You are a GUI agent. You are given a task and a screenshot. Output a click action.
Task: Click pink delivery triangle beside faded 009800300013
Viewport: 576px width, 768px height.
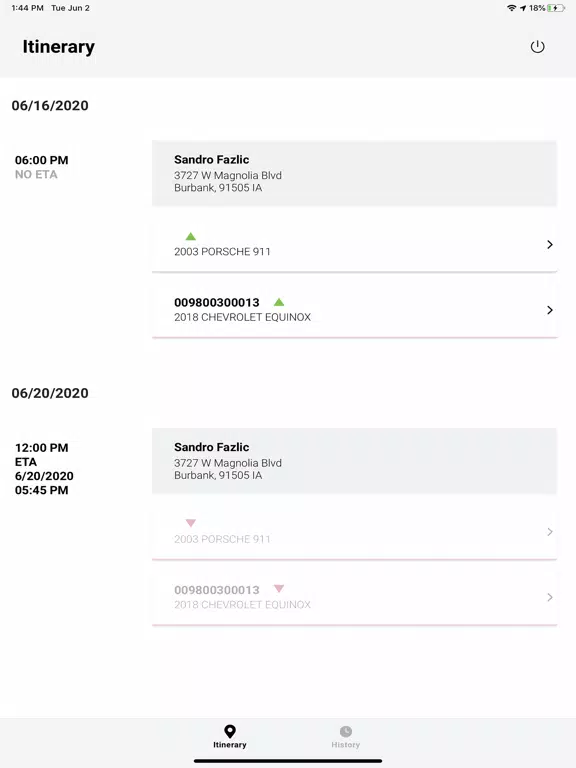[279, 588]
